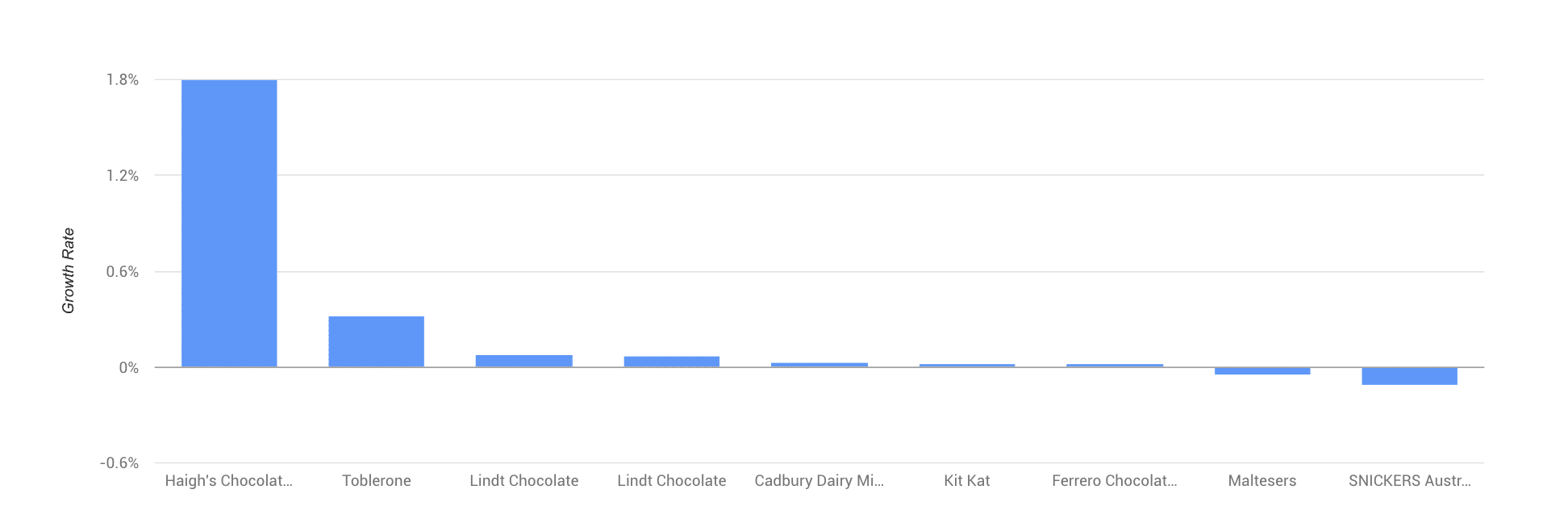Select the -0.6% y-axis tick label
Image resolution: width=1568 pixels, height=523 pixels.
coord(119,463)
